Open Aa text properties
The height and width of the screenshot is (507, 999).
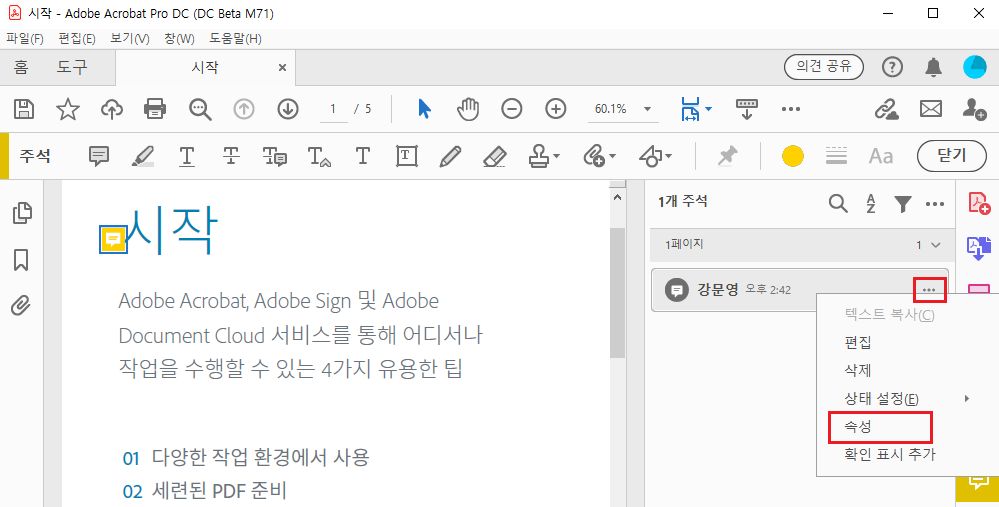click(x=881, y=156)
